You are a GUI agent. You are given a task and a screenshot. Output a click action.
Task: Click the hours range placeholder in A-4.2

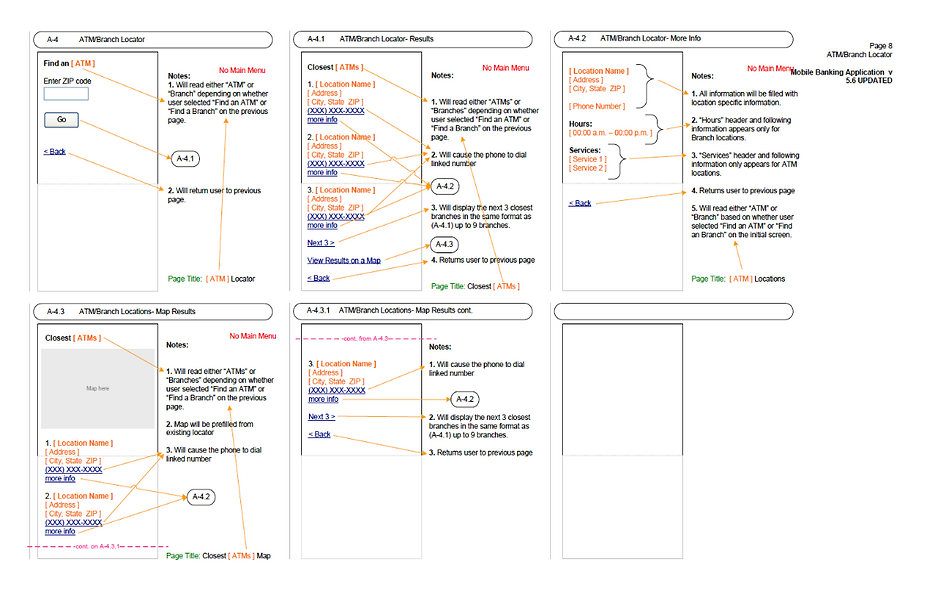click(x=610, y=133)
